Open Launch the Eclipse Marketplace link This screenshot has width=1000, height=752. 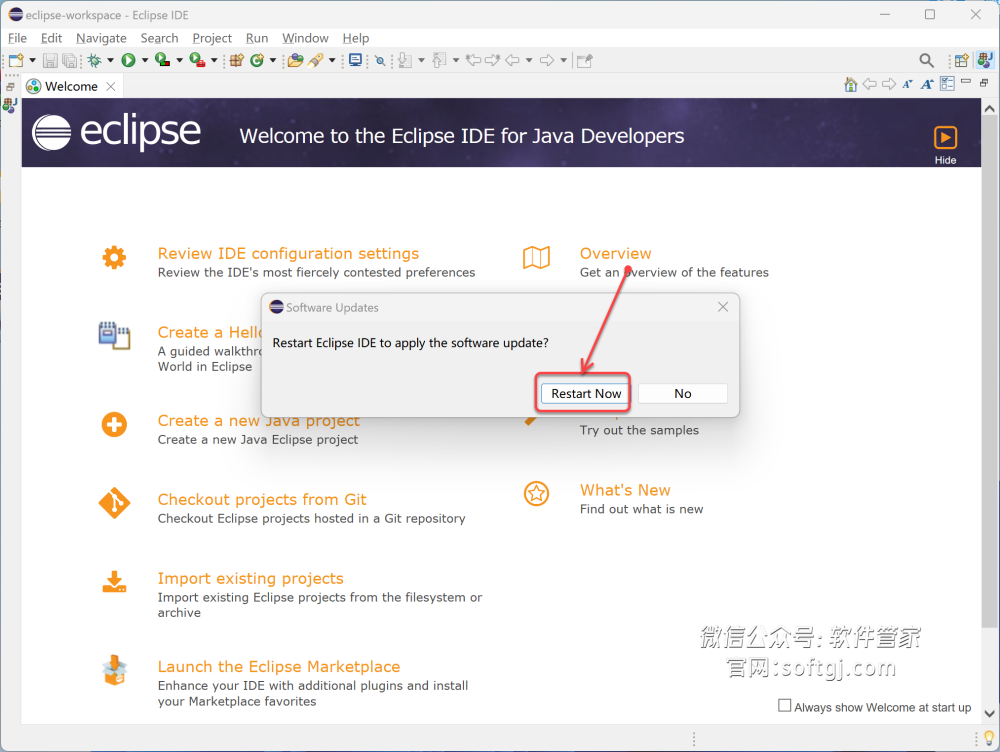pyautogui.click(x=279, y=667)
